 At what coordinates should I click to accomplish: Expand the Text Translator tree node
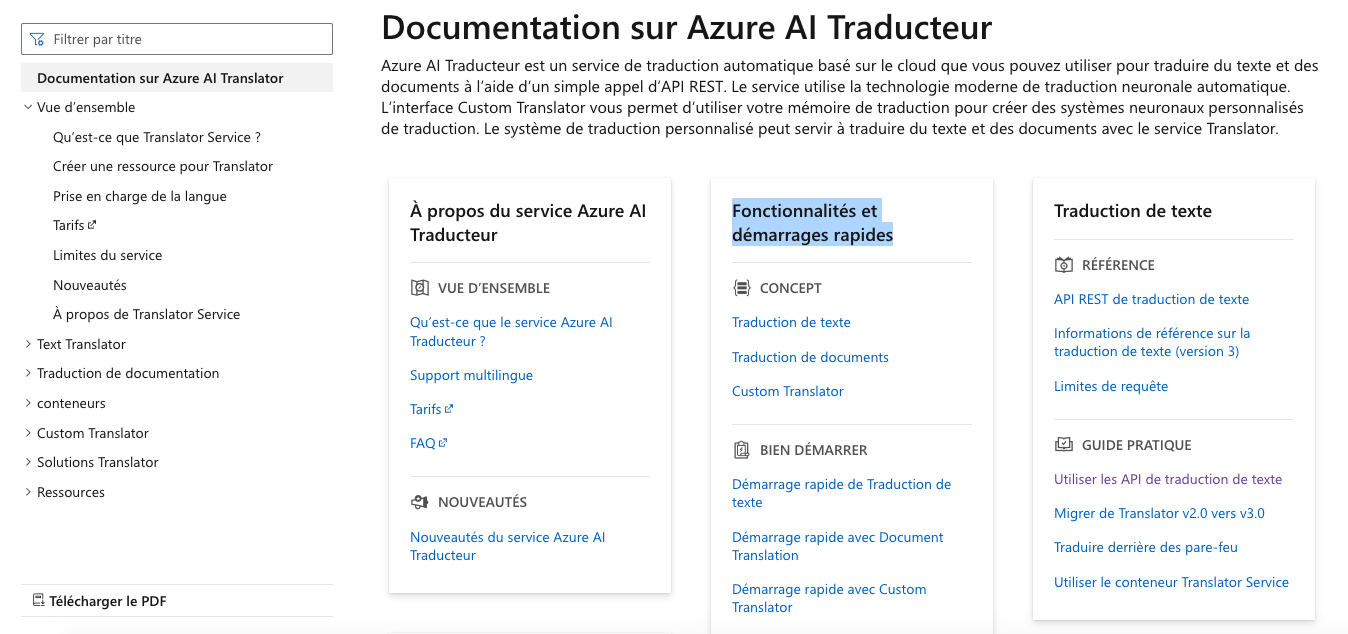pyautogui.click(x=28, y=344)
